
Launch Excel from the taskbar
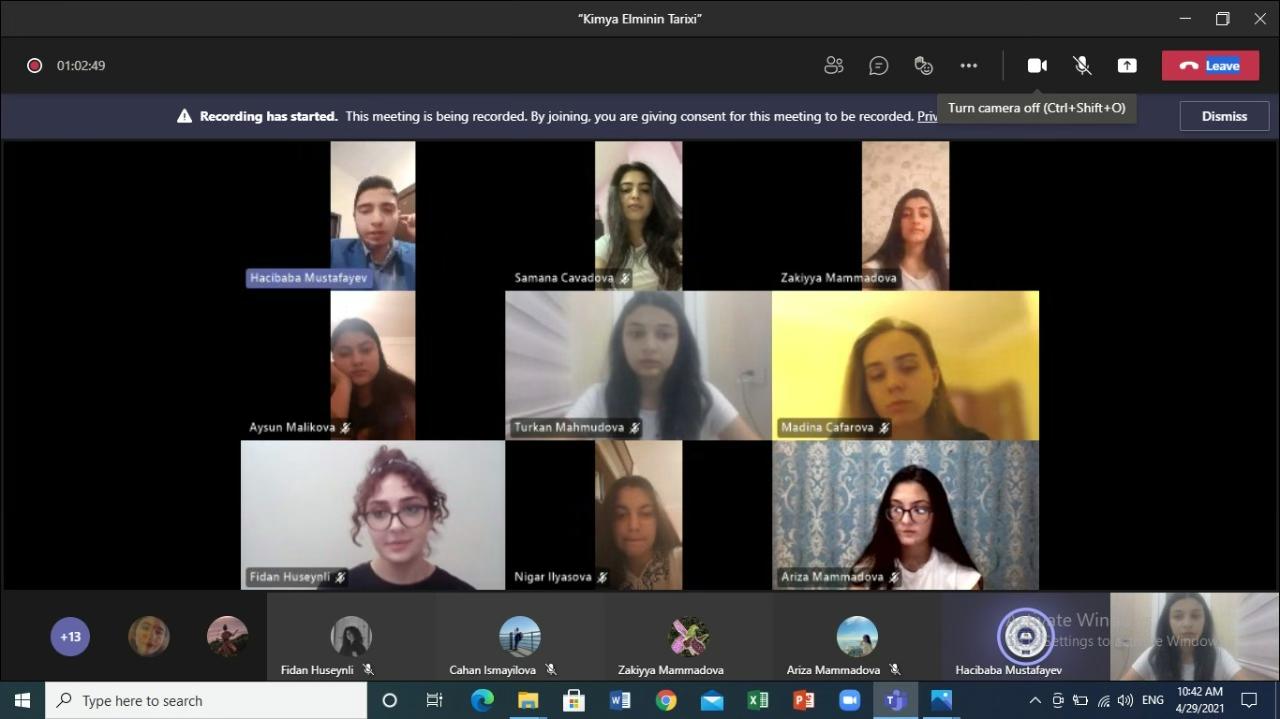pos(757,700)
